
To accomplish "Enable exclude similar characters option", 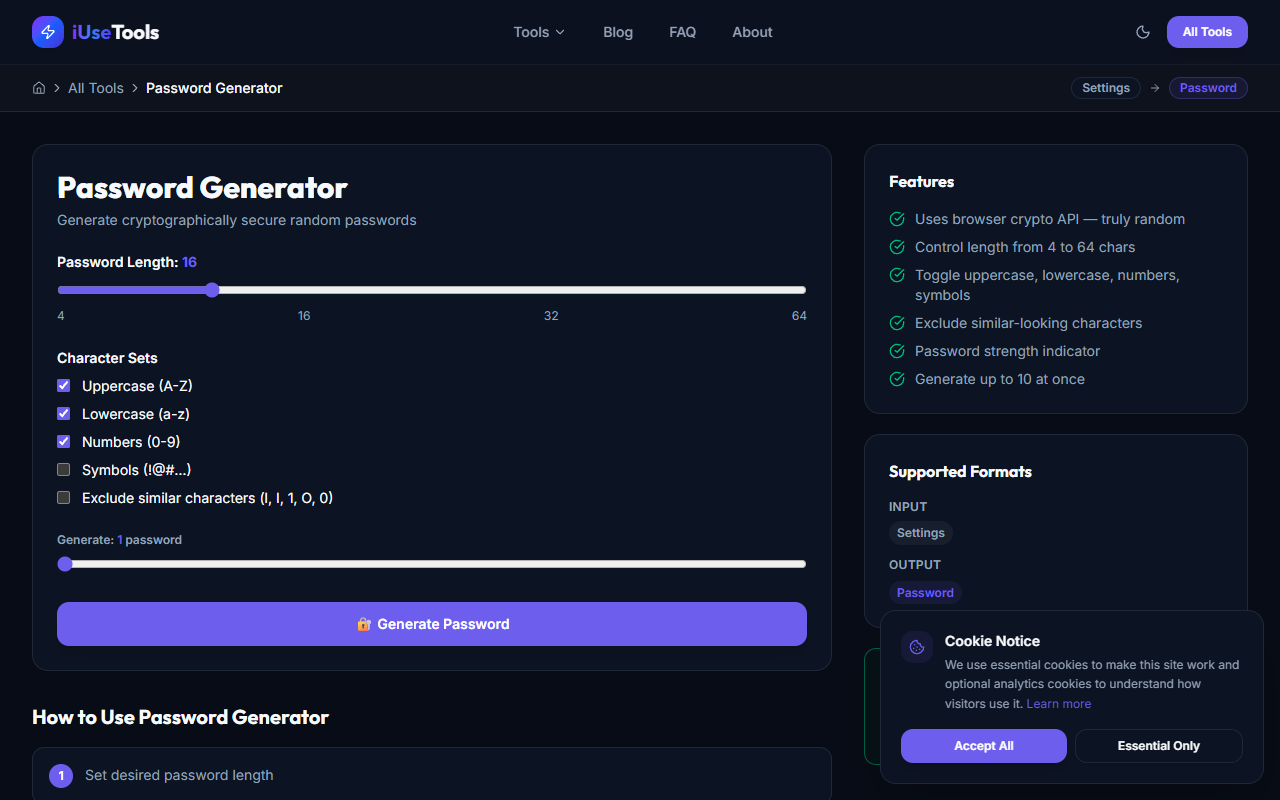I will click(x=63, y=497).
